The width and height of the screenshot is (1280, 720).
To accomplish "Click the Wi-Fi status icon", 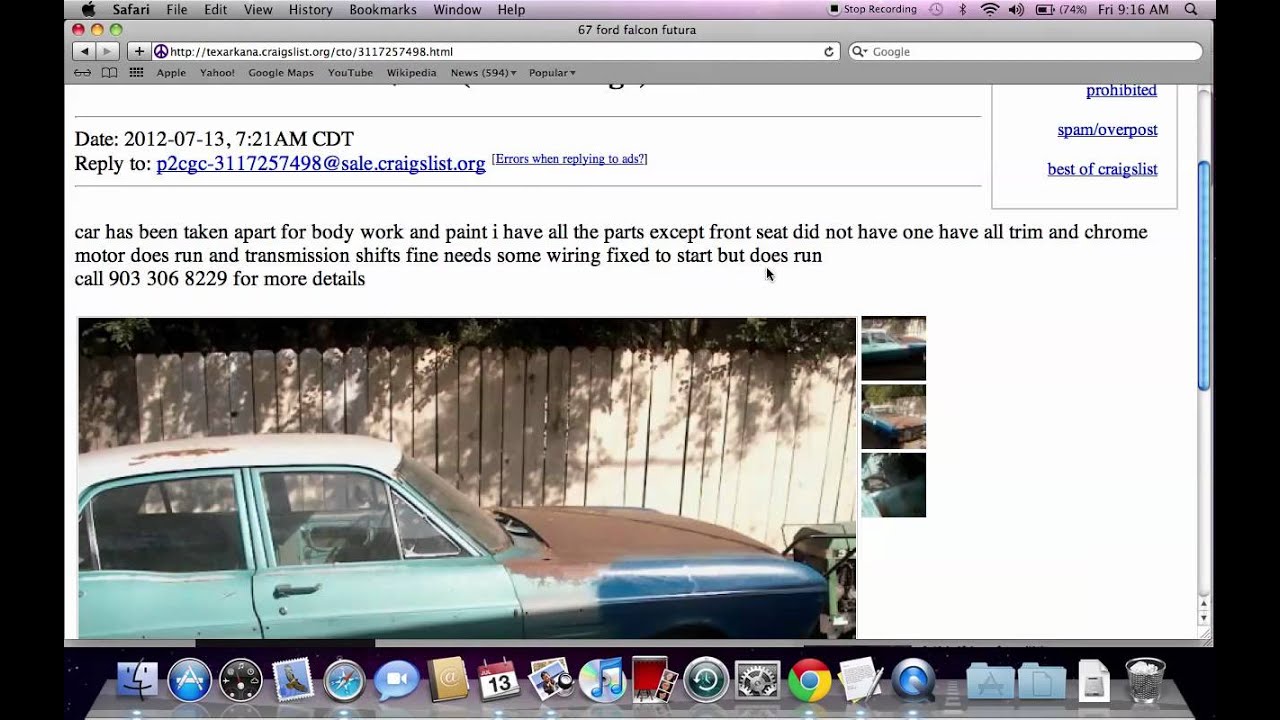I will [990, 9].
